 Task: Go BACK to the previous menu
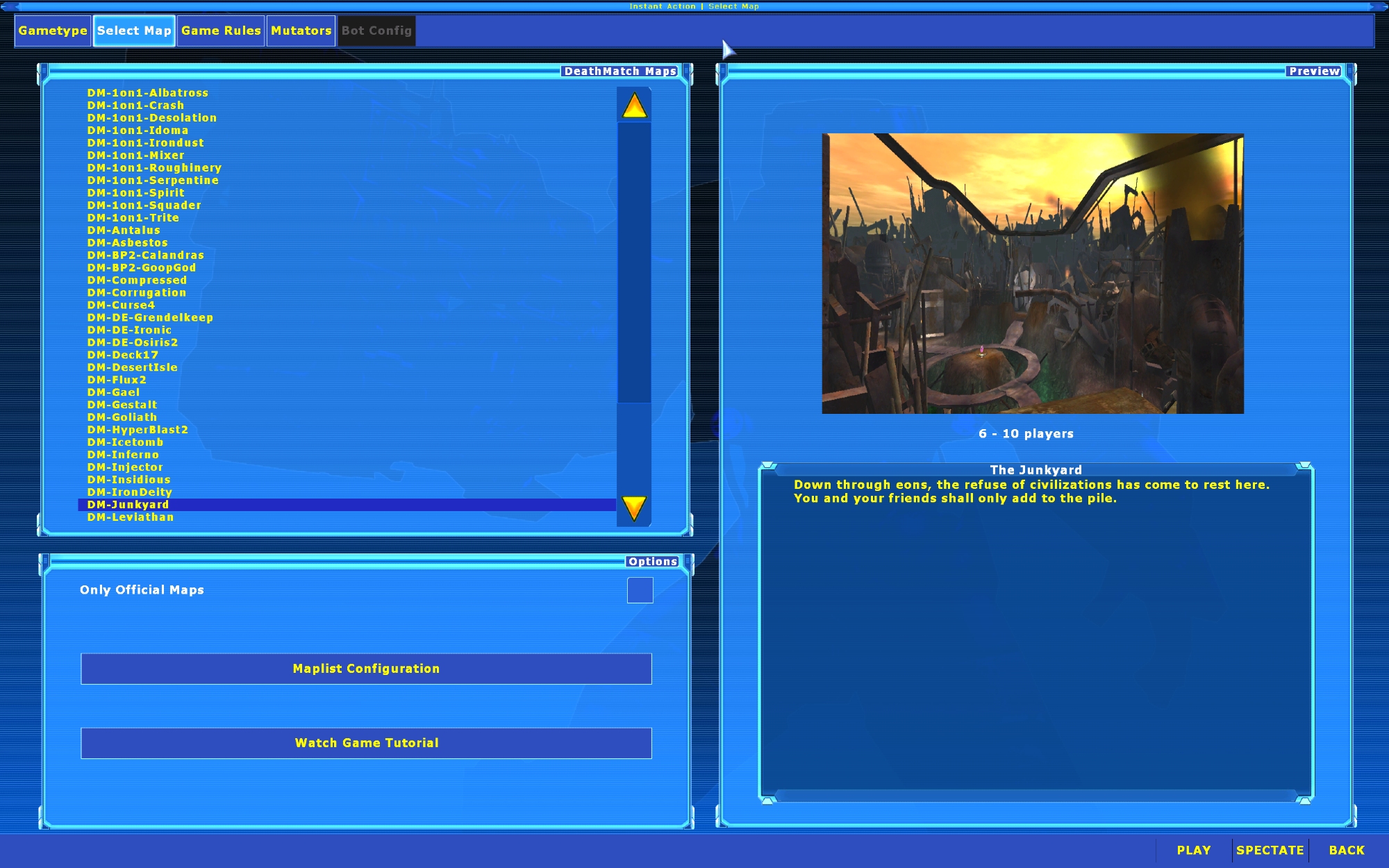[x=1346, y=850]
